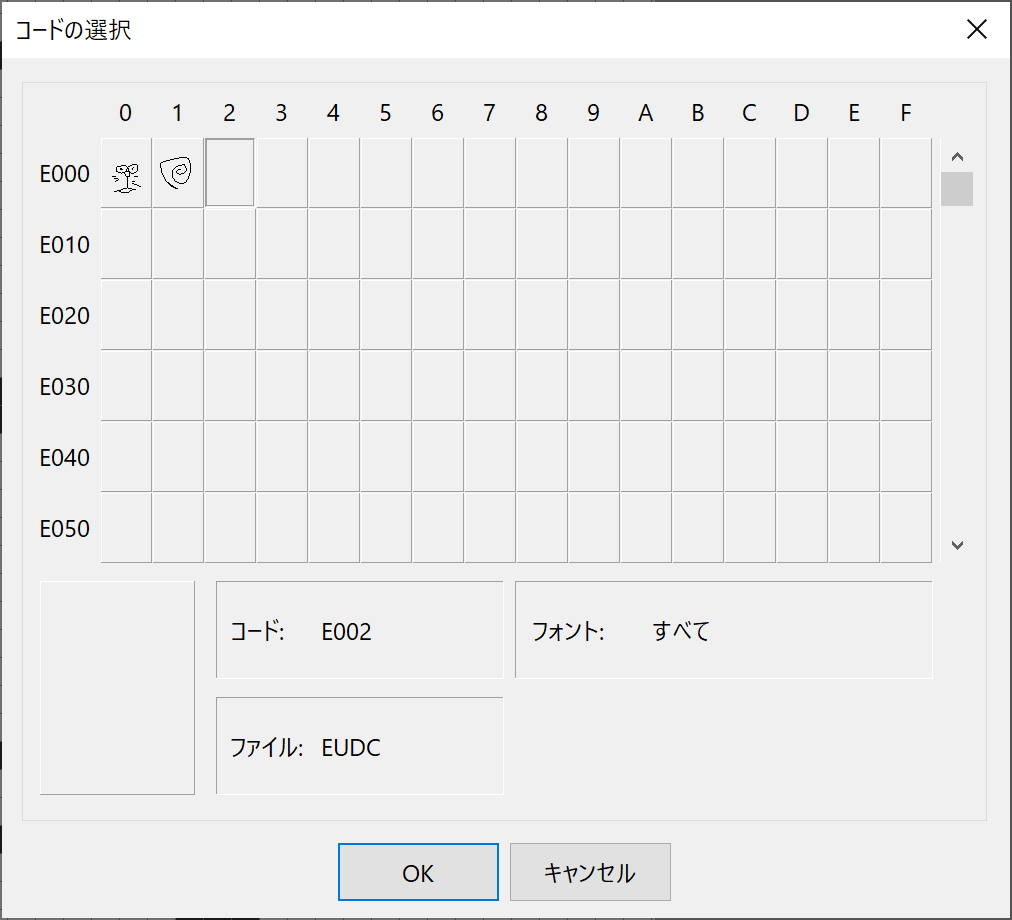Click the row label E040

(x=64, y=457)
